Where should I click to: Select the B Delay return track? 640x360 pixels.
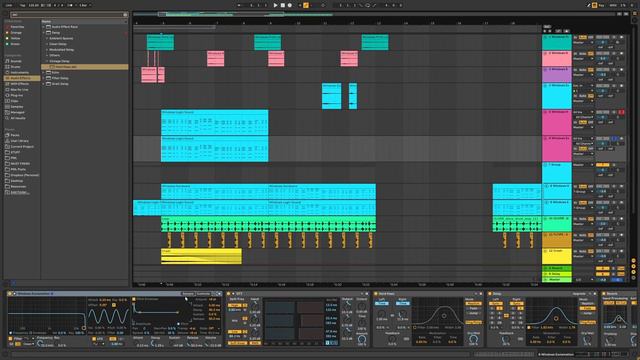point(557,274)
